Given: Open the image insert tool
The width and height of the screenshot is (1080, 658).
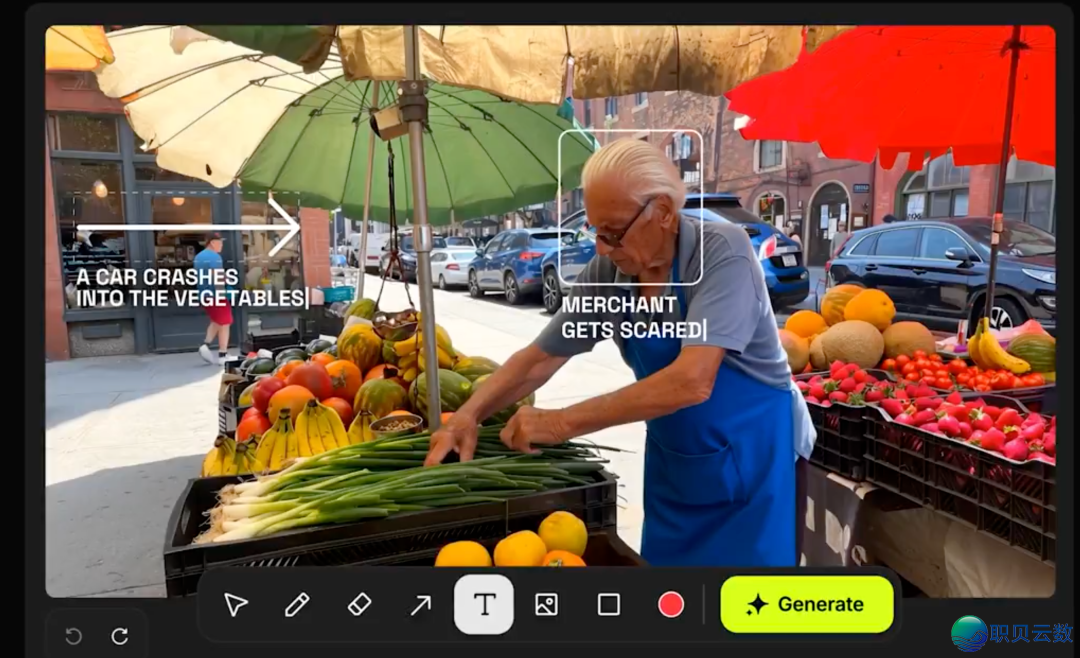Looking at the screenshot, I should pyautogui.click(x=546, y=605).
